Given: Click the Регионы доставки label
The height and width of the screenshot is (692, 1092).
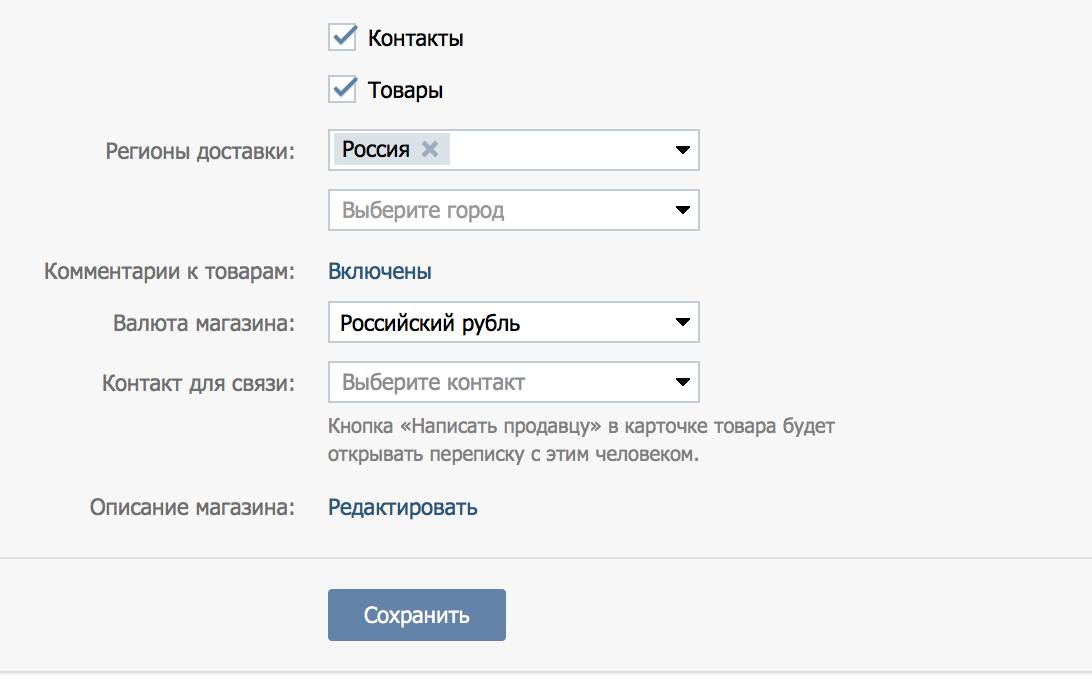Looking at the screenshot, I should tap(200, 151).
